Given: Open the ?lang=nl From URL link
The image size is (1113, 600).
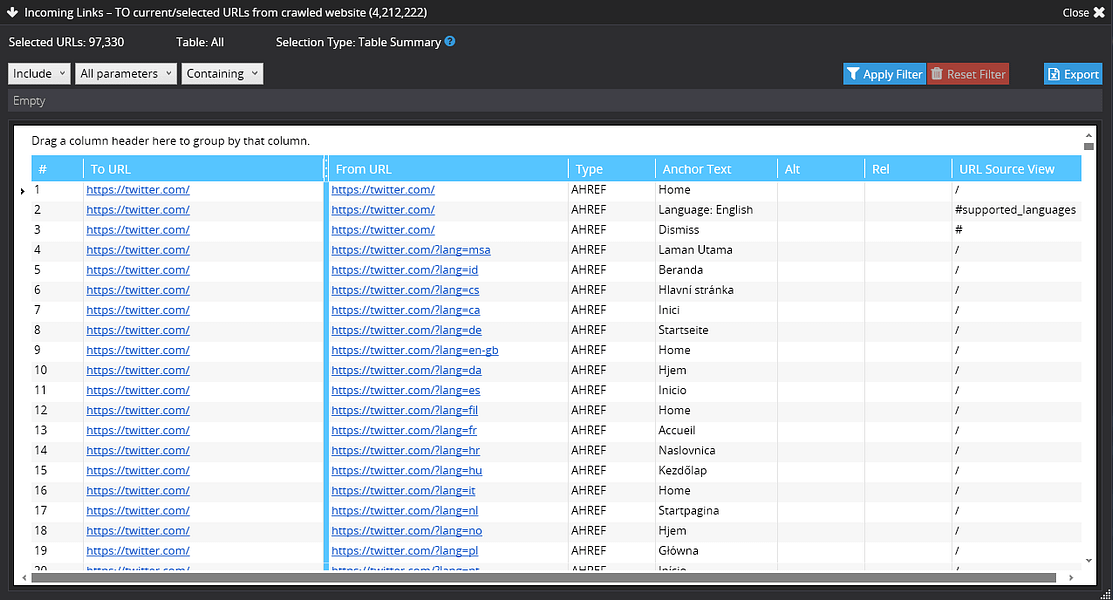Looking at the screenshot, I should pyautogui.click(x=405, y=511).
